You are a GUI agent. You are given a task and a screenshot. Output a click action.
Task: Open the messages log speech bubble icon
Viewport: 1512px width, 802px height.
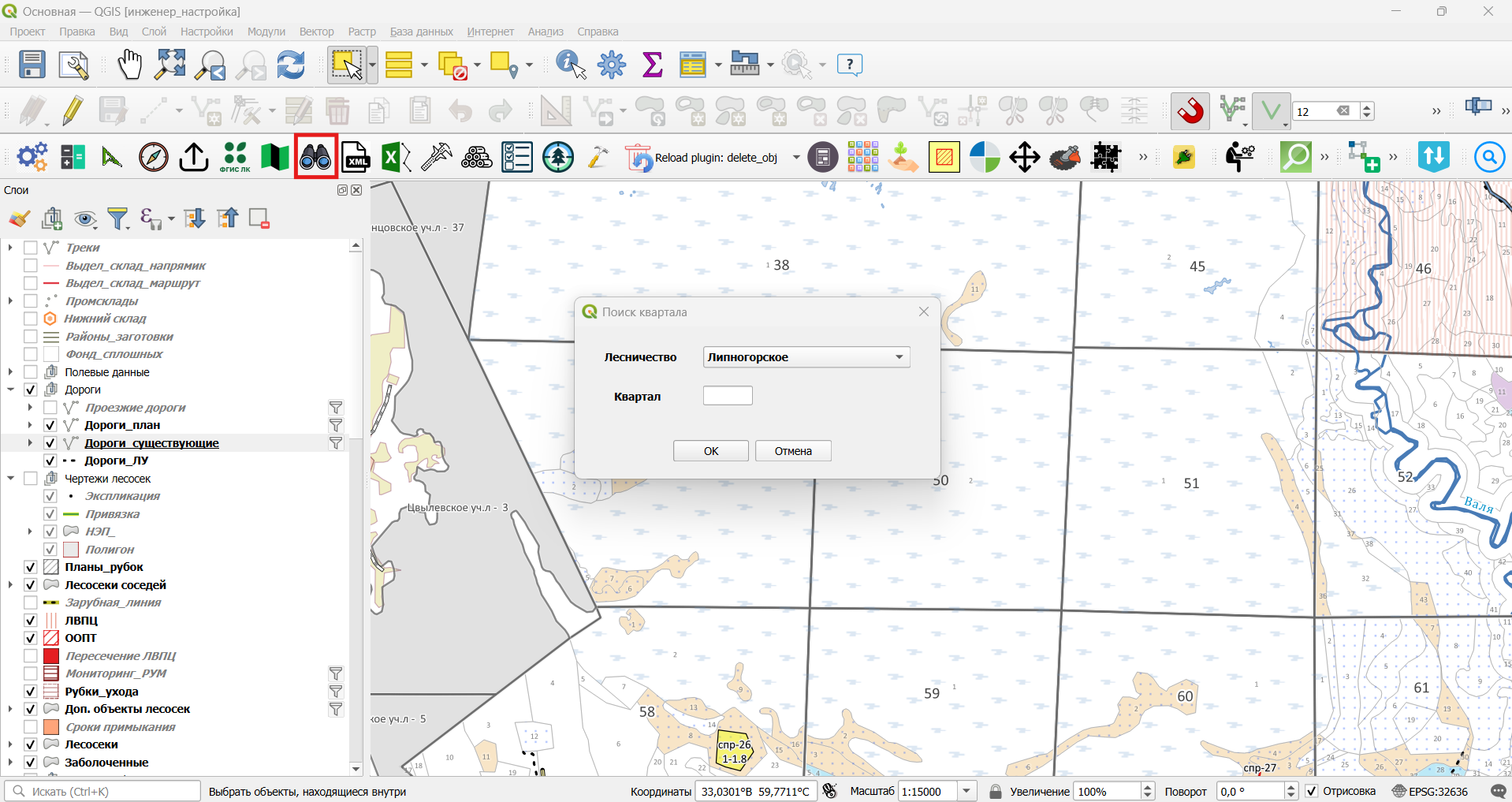click(x=1499, y=791)
